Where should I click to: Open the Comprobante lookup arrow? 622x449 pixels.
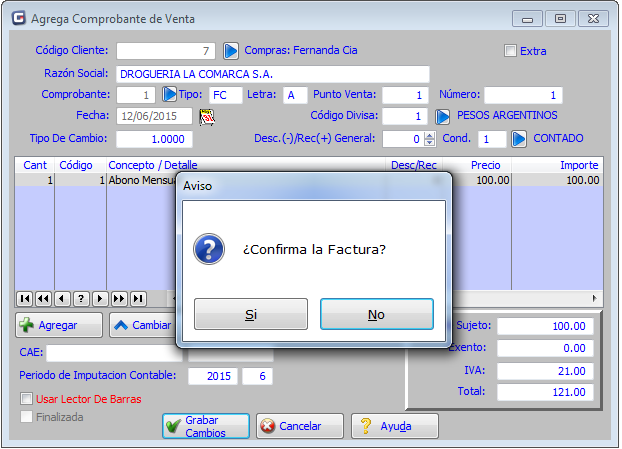click(x=169, y=95)
